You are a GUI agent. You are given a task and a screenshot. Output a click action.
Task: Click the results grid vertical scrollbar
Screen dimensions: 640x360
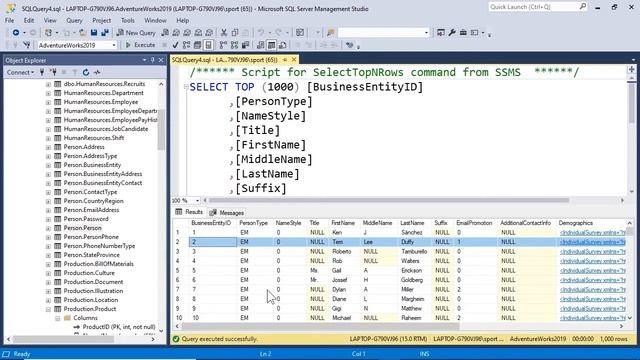629,231
